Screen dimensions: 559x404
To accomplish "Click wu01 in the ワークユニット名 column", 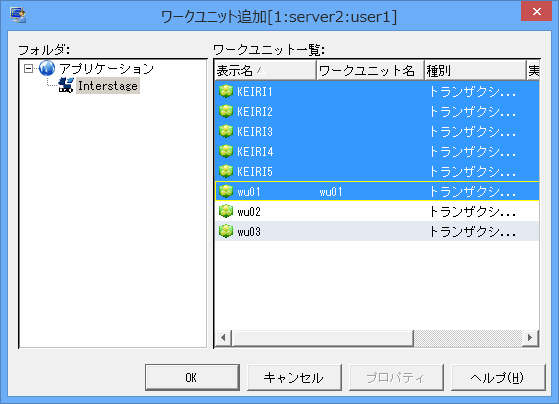I will coord(331,192).
